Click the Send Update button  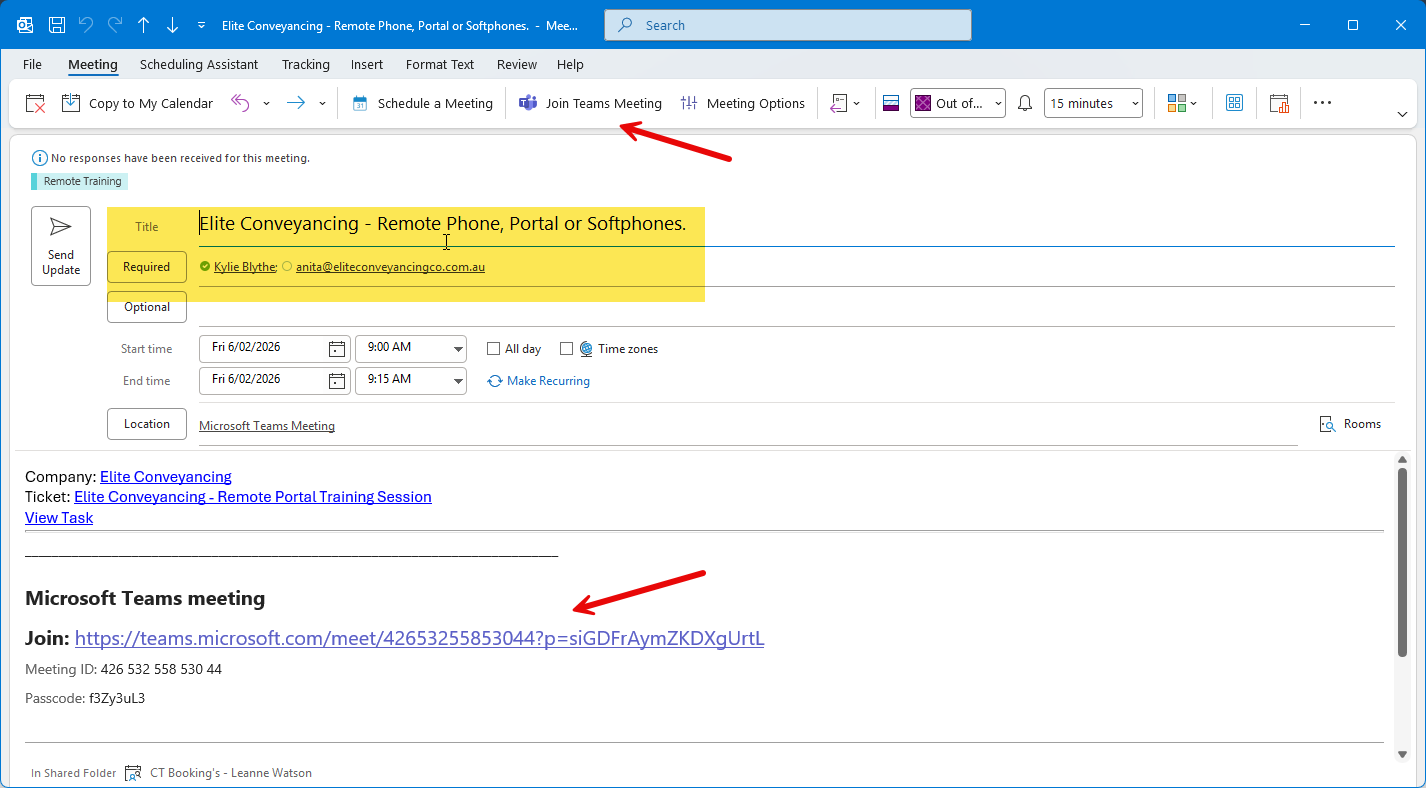point(61,246)
